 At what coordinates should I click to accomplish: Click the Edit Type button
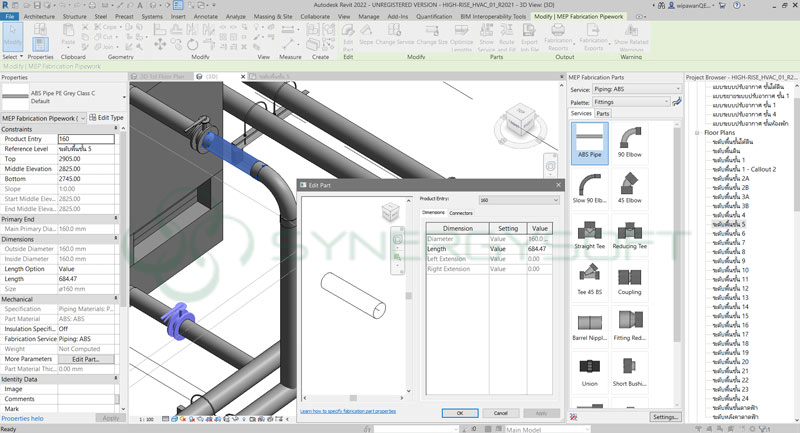[107, 118]
